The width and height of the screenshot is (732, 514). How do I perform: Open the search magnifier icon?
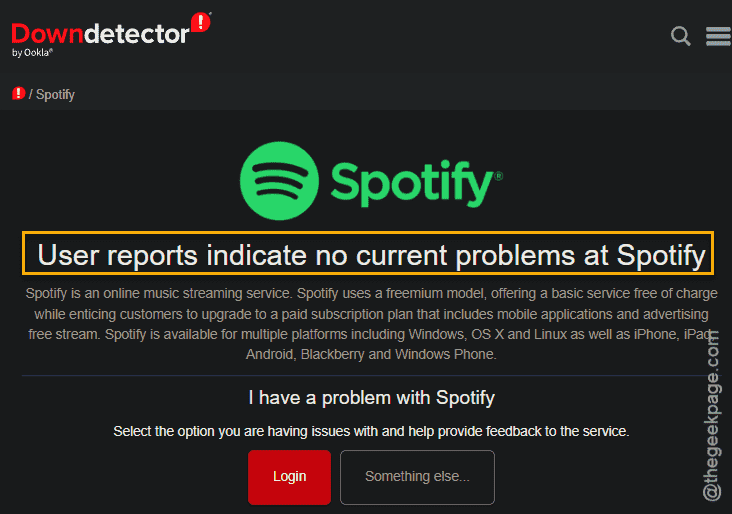click(x=681, y=36)
